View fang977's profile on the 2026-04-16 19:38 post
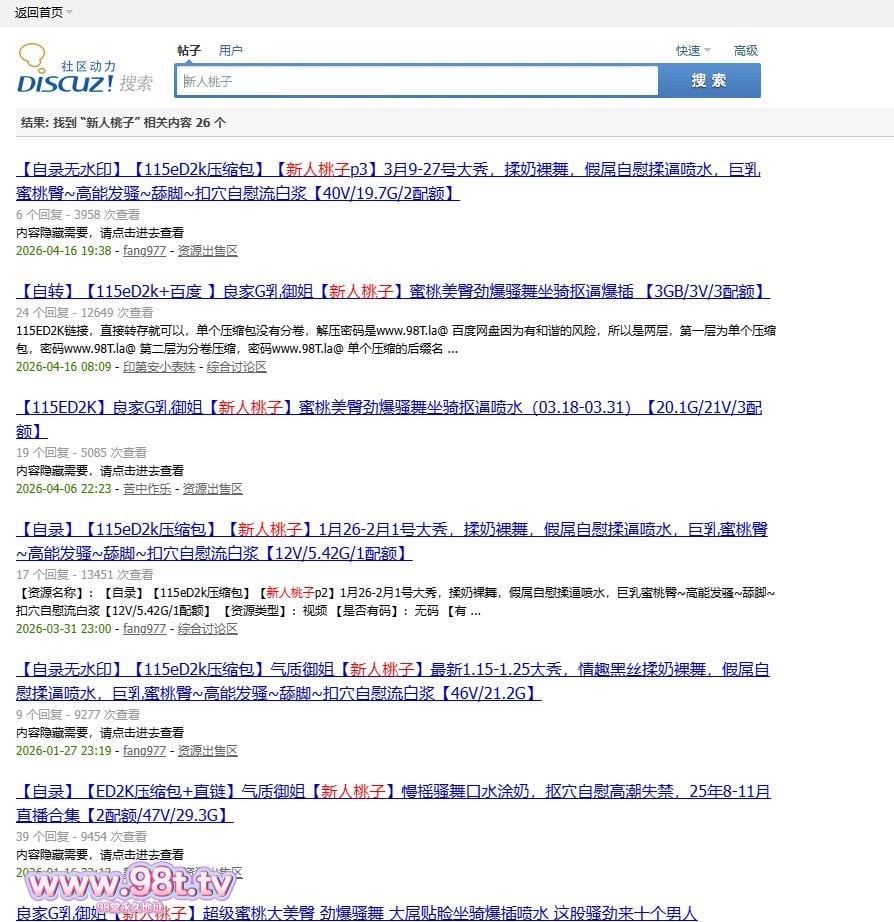The image size is (894, 922). (144, 251)
